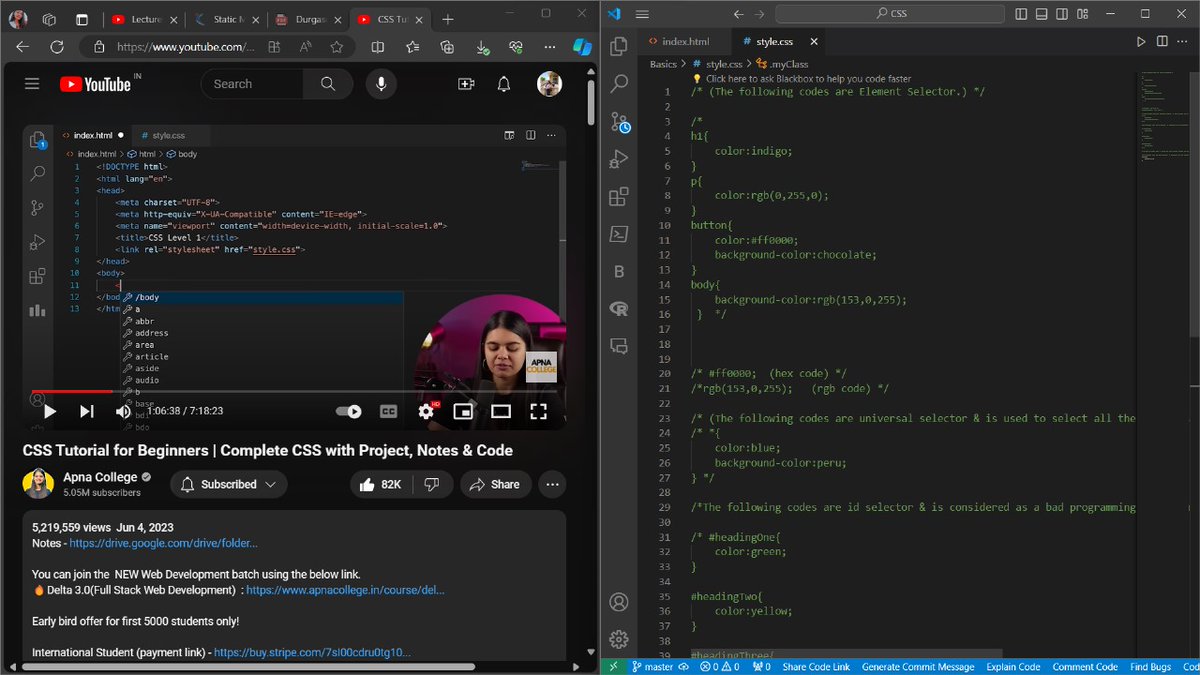This screenshot has height=675, width=1200.
Task: Add page to Edge favorites star
Action: [x=337, y=47]
